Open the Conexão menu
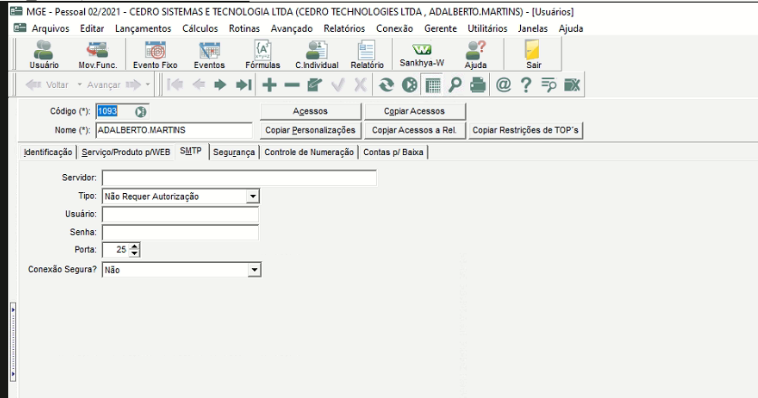 pyautogui.click(x=394, y=29)
